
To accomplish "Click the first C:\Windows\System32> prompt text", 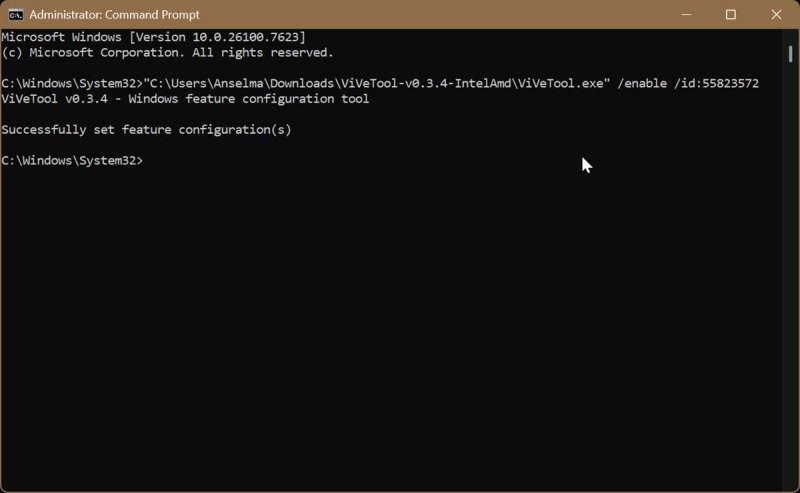I will tap(72, 84).
